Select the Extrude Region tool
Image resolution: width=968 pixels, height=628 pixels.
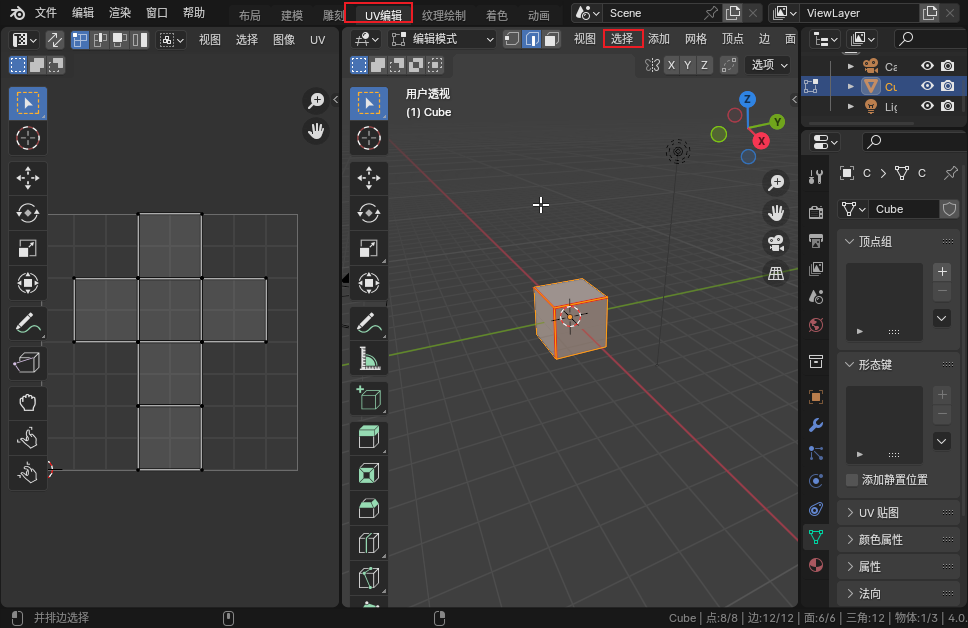tap(369, 437)
